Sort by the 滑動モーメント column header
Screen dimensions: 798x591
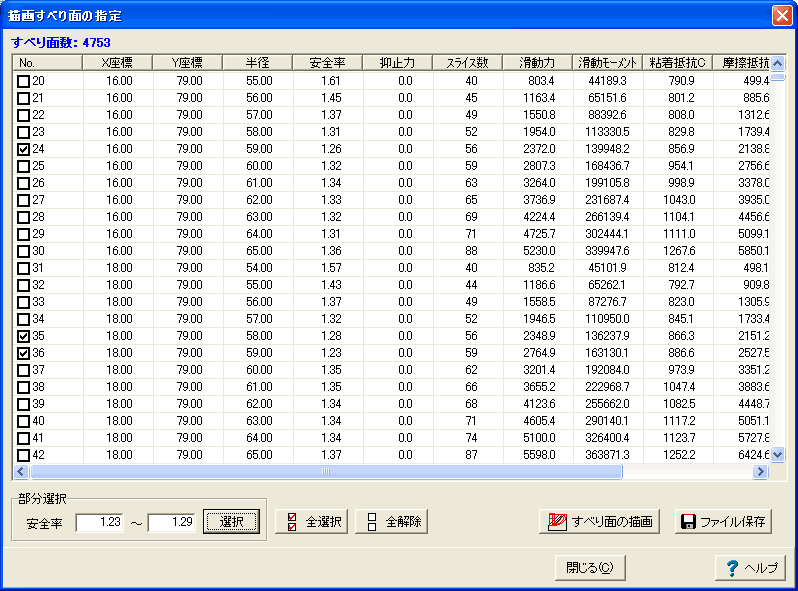click(607, 63)
